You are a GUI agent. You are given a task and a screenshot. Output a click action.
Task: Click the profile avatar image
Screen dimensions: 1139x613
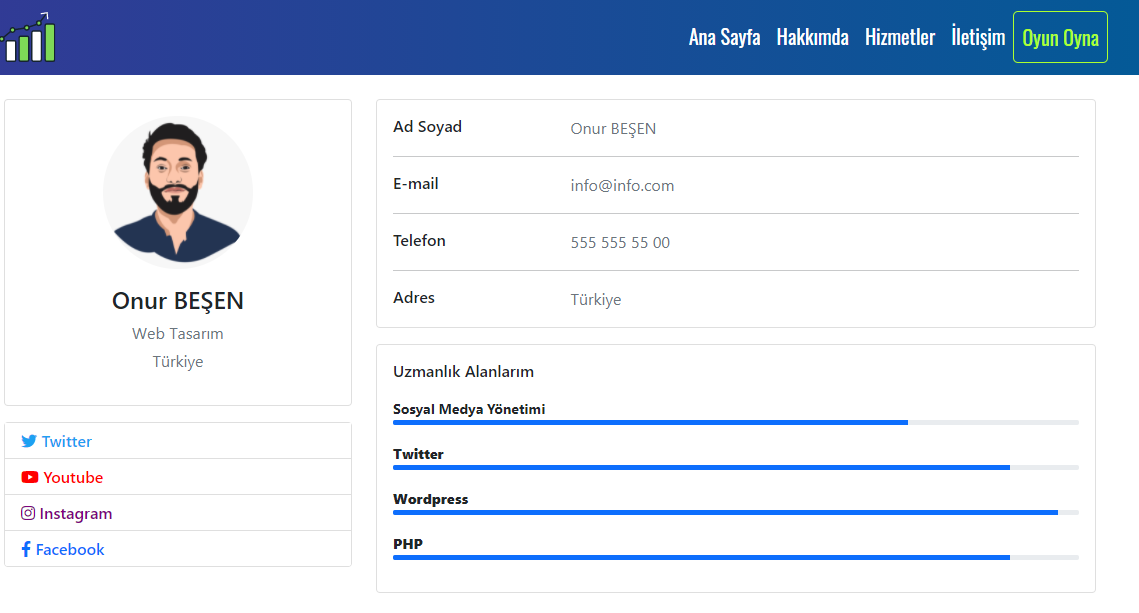click(178, 192)
